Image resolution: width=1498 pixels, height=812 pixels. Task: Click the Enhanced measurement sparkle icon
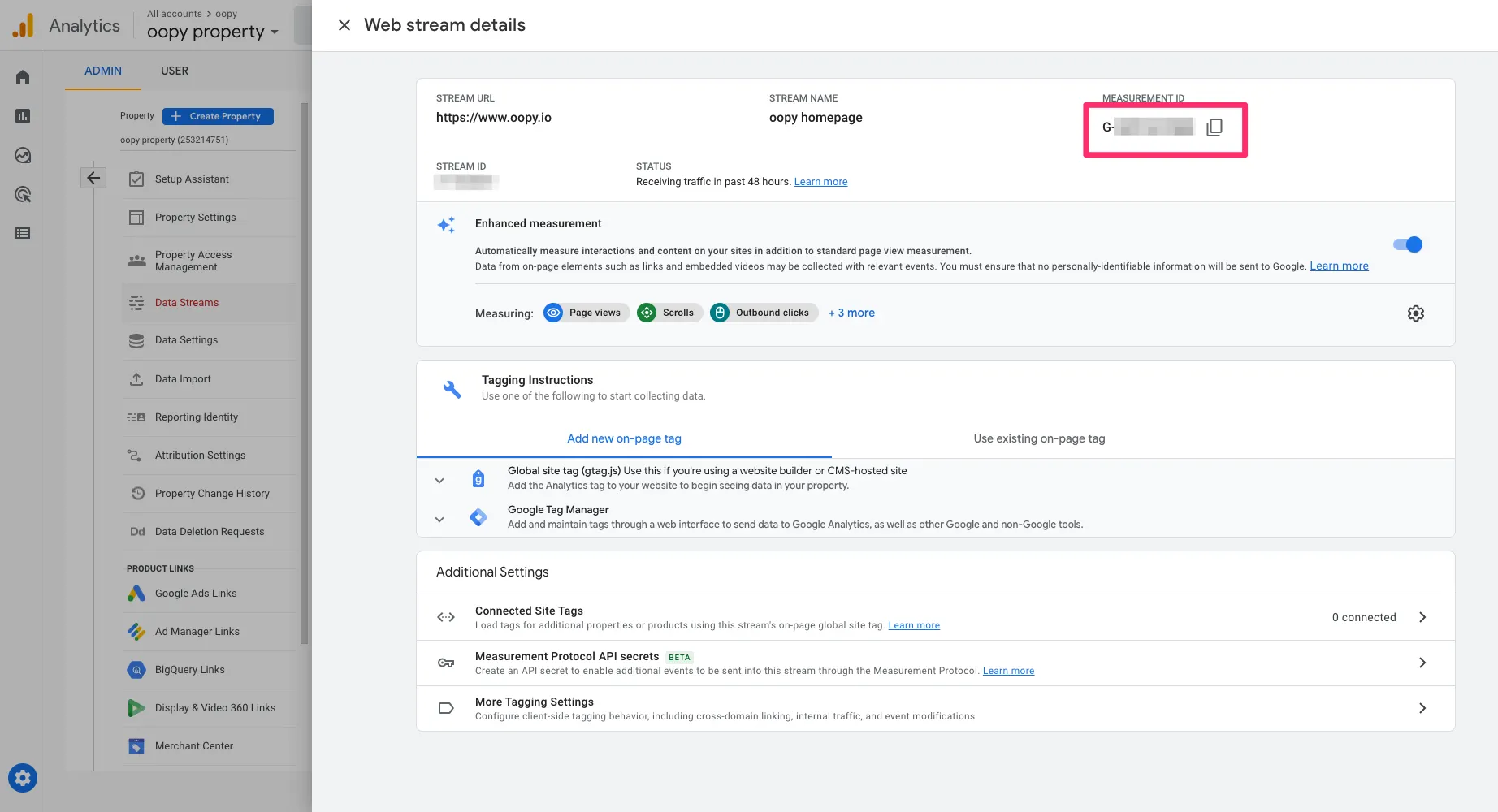[446, 224]
